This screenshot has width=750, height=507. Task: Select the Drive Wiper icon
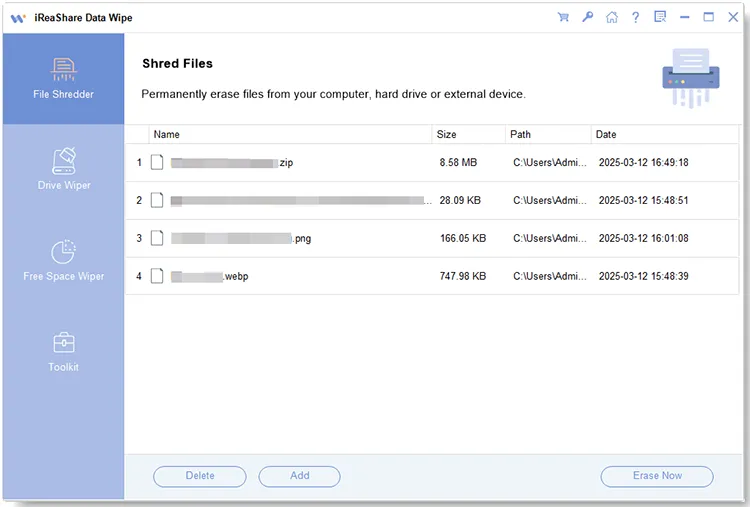[64, 161]
